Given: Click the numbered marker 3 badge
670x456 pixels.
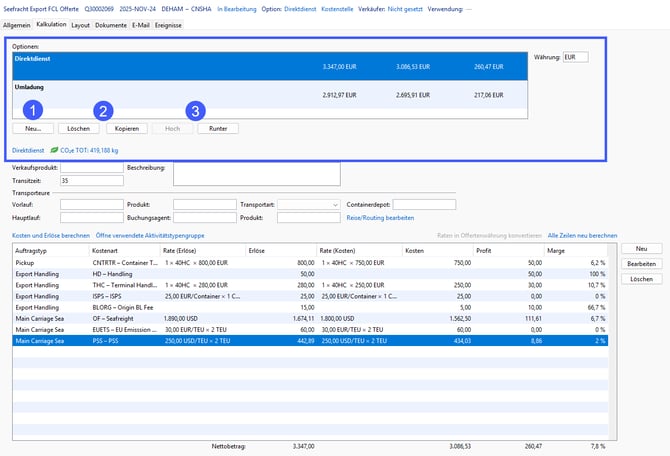Looking at the screenshot, I should [x=196, y=110].
